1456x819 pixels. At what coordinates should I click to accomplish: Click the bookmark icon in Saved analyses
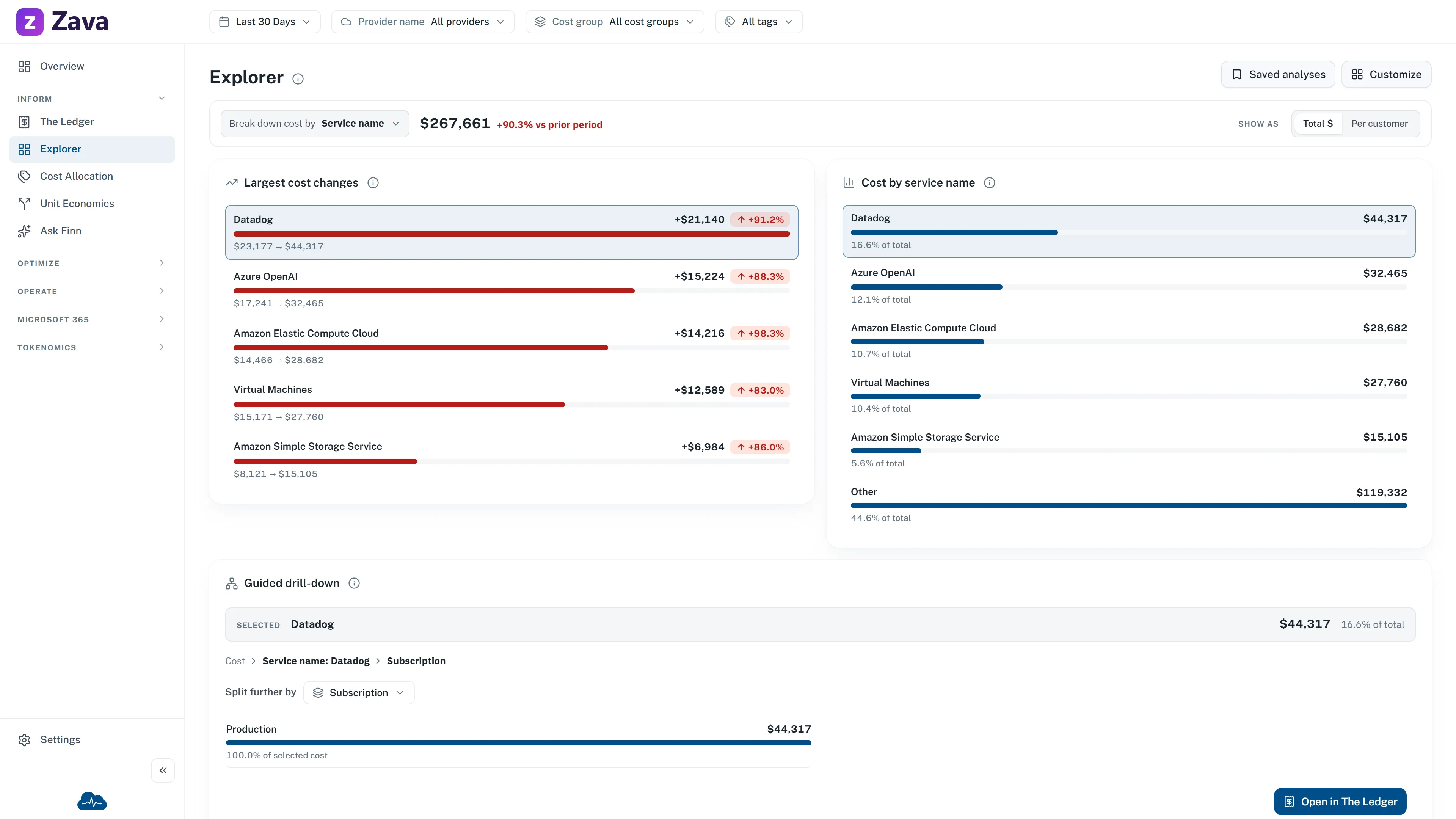[1237, 75]
